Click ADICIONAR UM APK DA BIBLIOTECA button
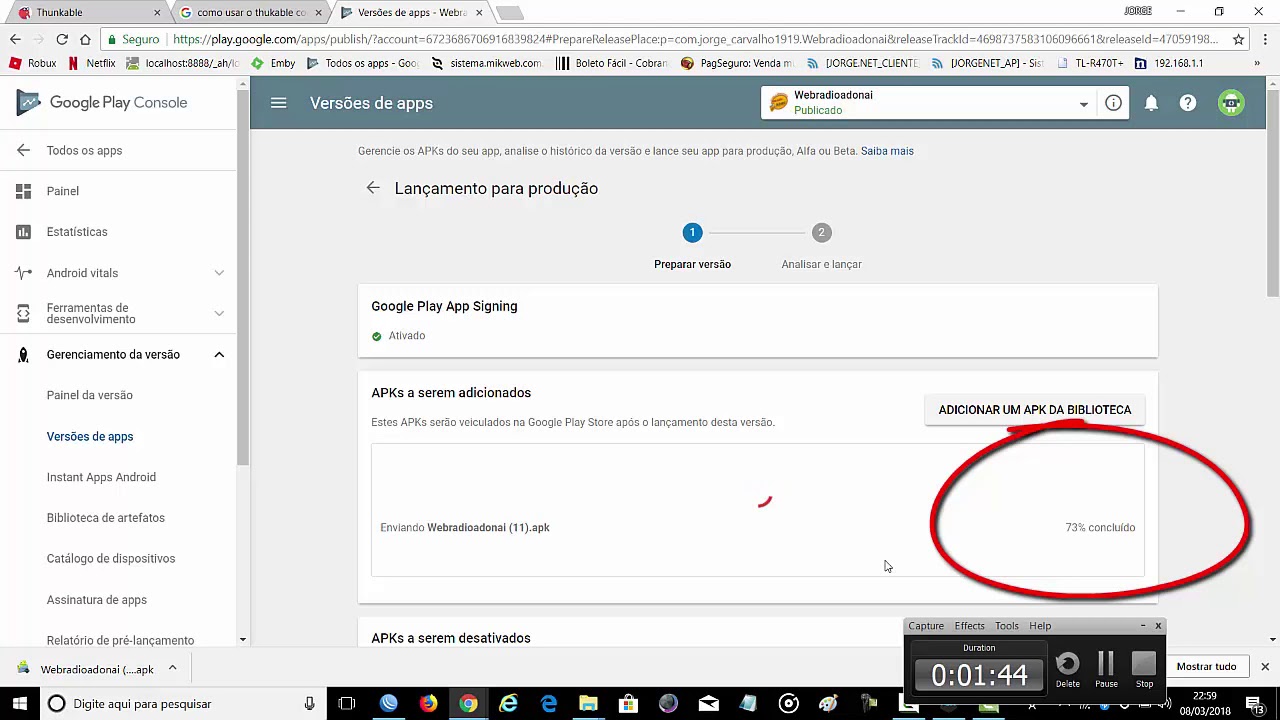The image size is (1280, 720). pyautogui.click(x=1035, y=410)
